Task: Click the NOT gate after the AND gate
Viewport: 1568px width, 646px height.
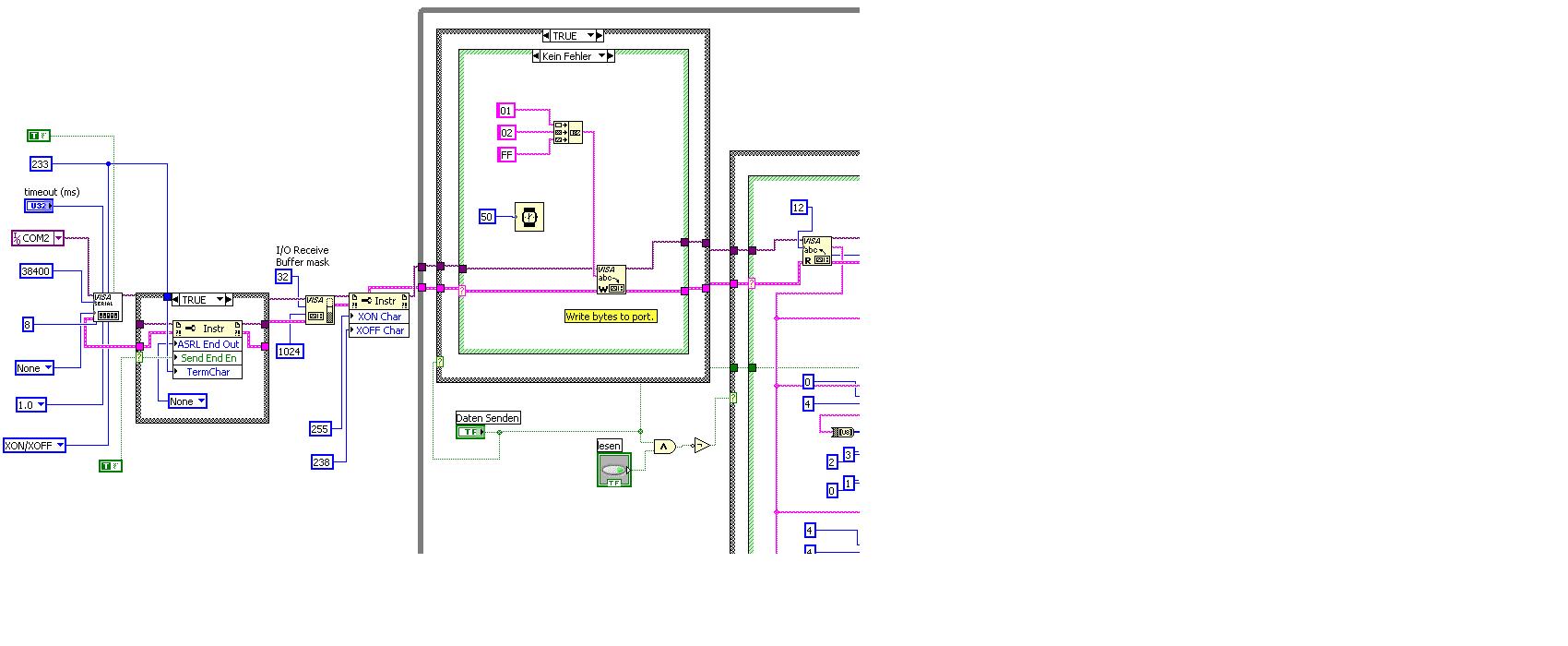Action: [703, 446]
